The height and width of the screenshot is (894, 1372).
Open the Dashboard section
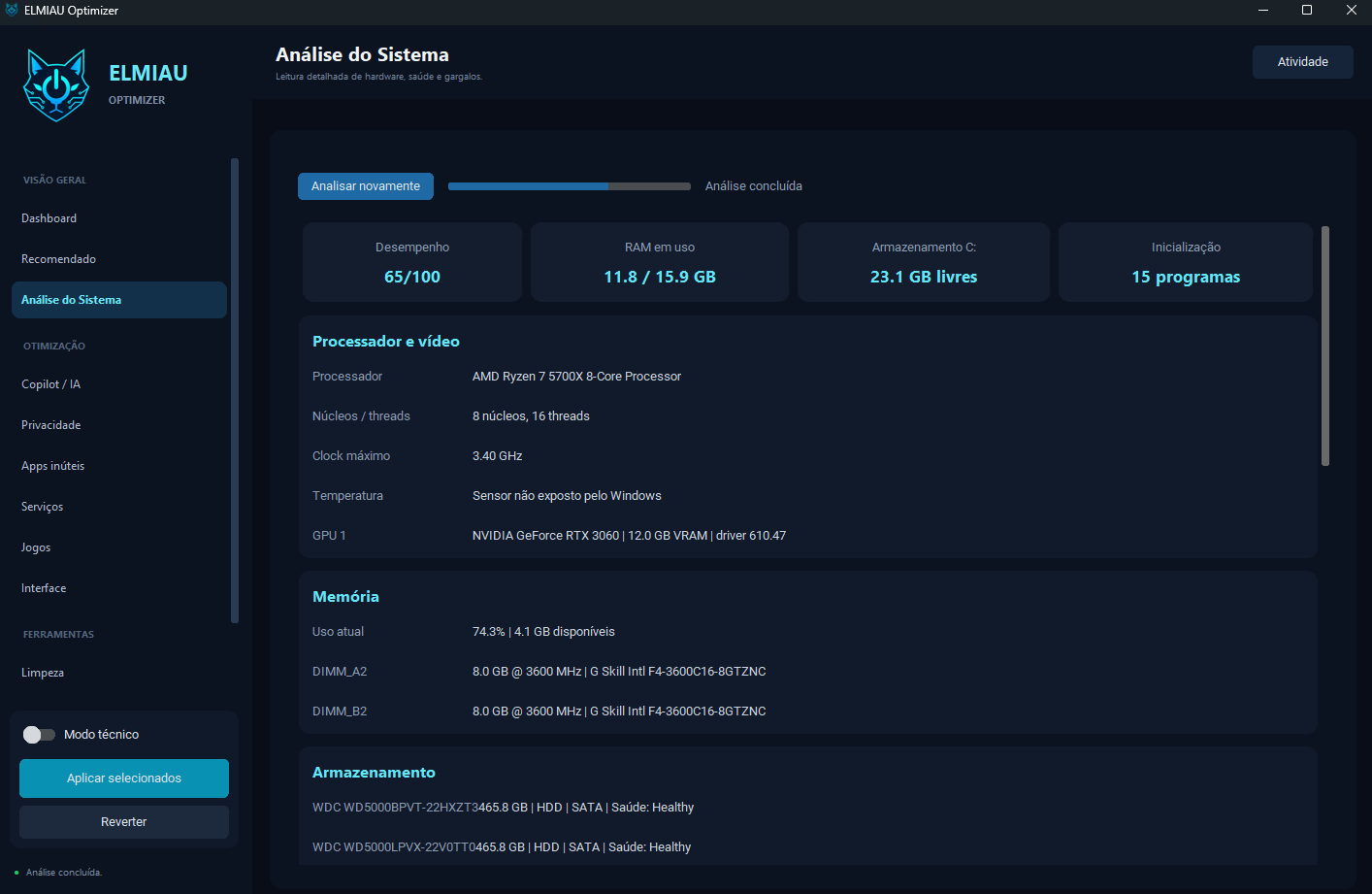[119, 218]
